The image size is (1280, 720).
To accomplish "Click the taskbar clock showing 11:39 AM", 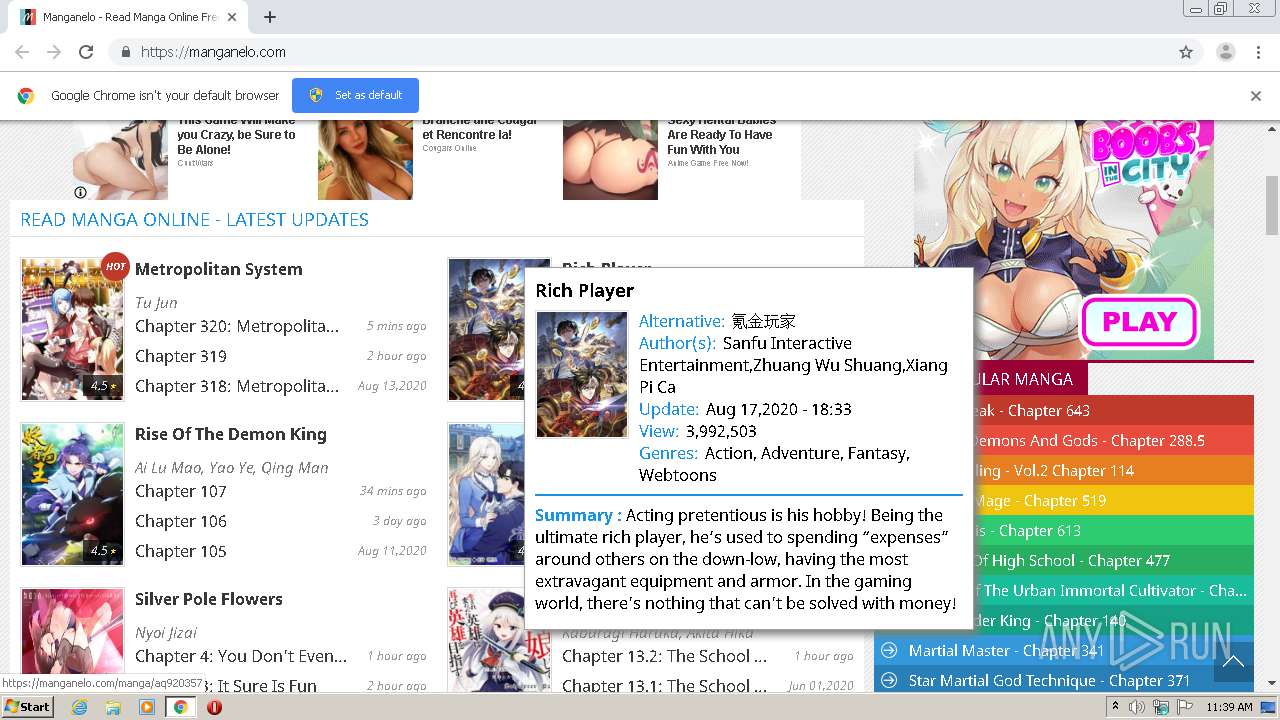I will coord(1228,707).
